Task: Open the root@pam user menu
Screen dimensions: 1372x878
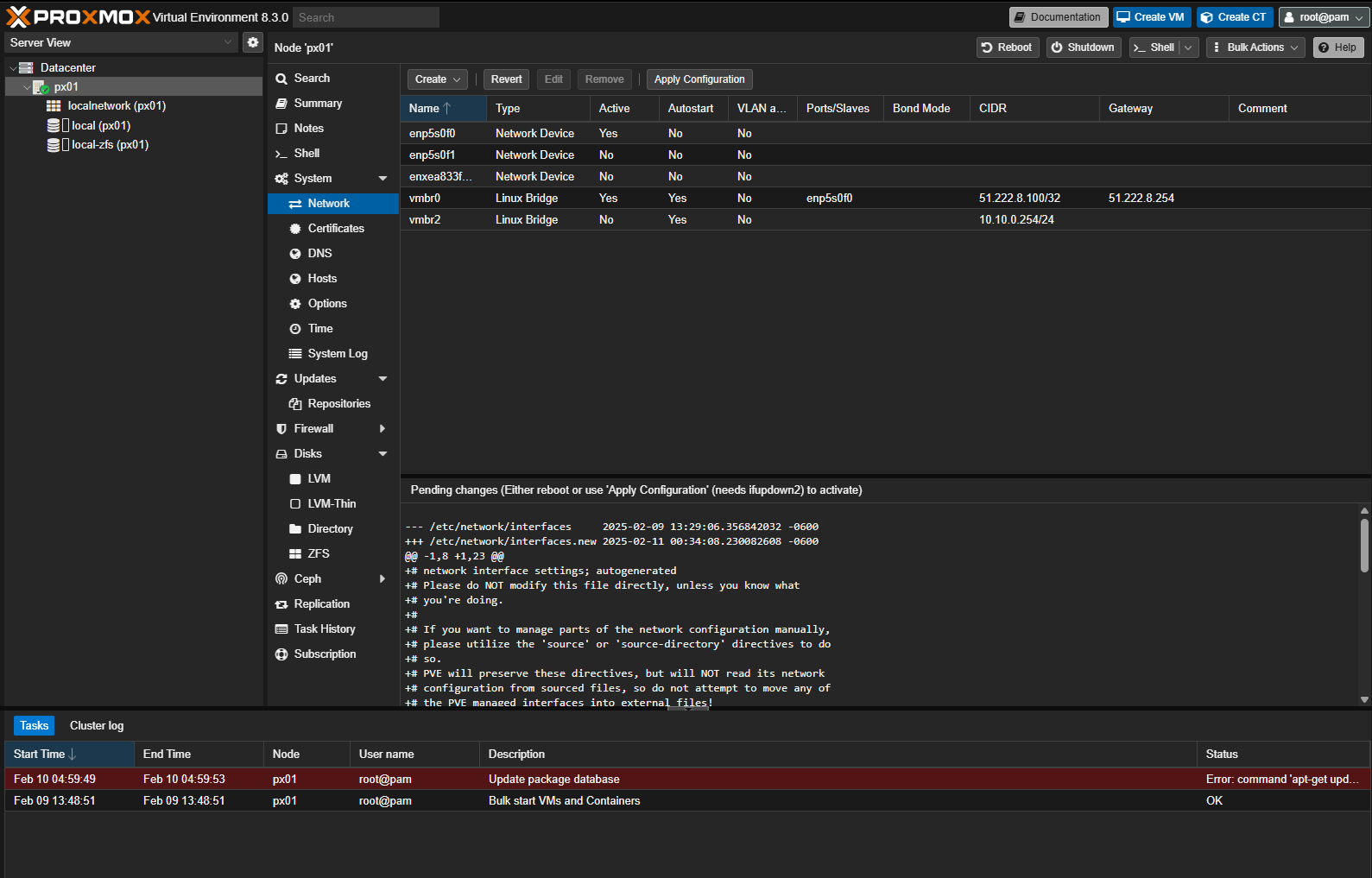Action: (x=1324, y=17)
